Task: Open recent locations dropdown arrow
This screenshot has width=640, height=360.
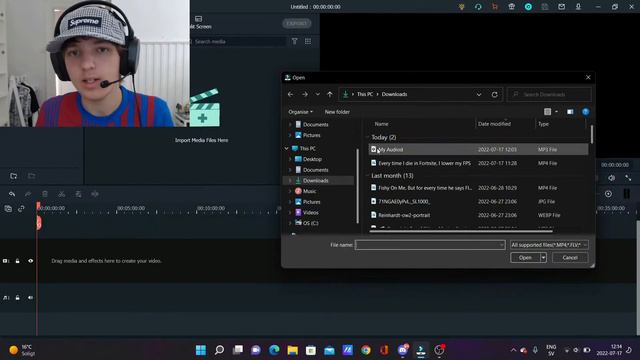Action: click(x=318, y=94)
